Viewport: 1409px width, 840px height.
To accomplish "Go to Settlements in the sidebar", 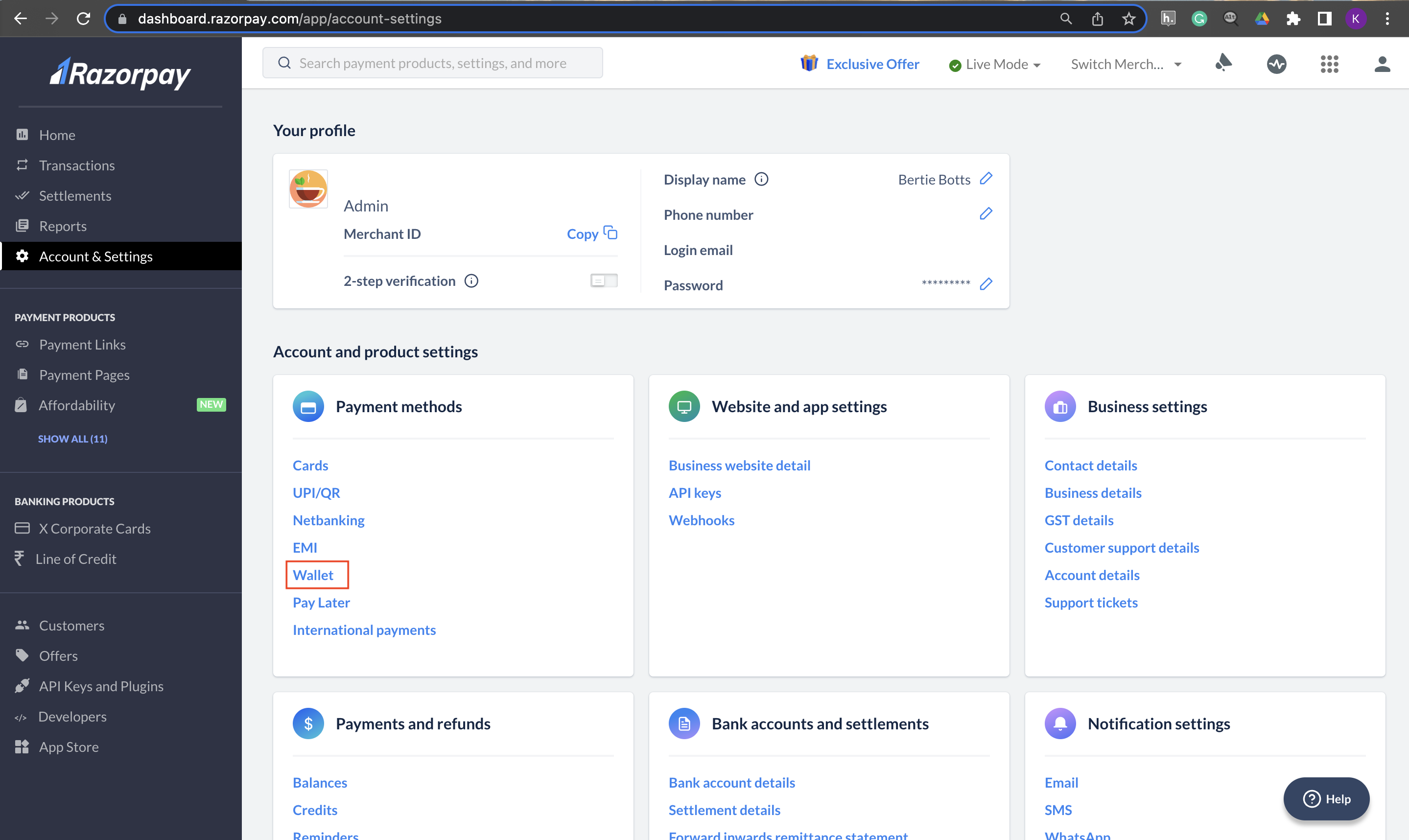I will 75,196.
